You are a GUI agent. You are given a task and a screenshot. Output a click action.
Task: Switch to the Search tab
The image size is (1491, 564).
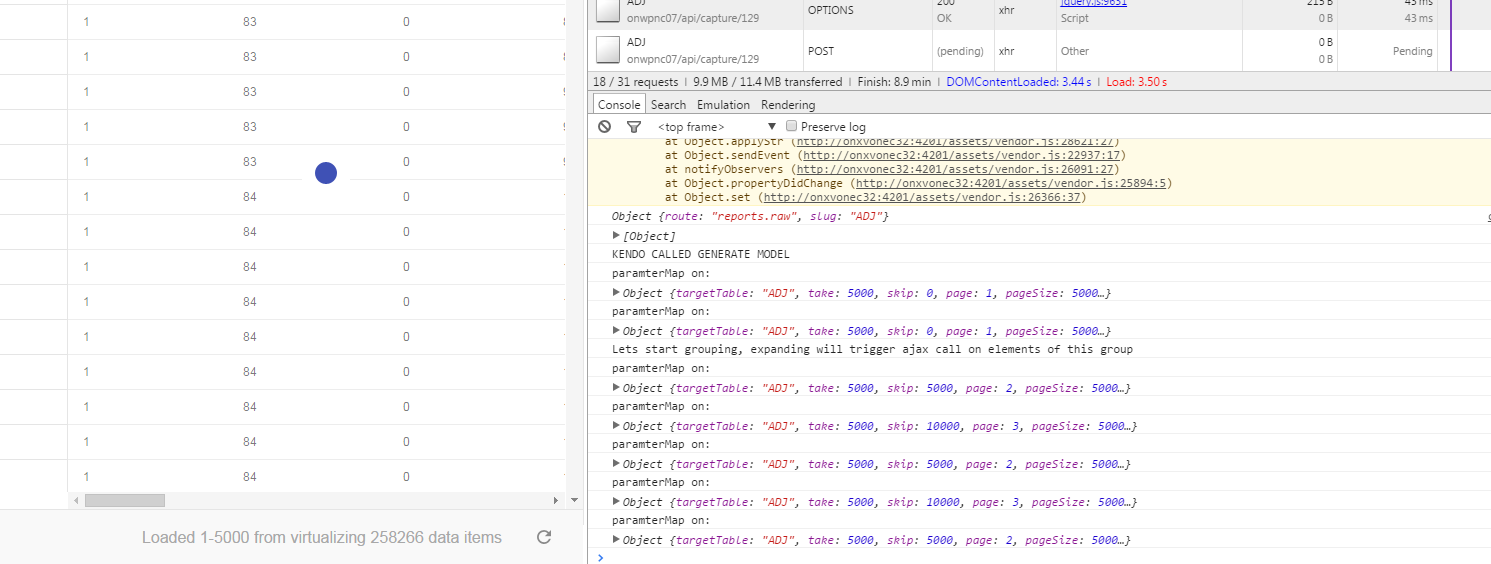[x=668, y=105]
